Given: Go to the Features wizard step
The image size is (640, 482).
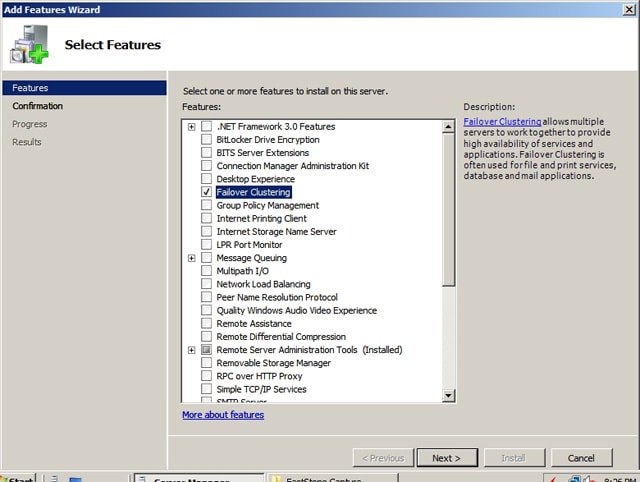Looking at the screenshot, I should (x=84, y=88).
